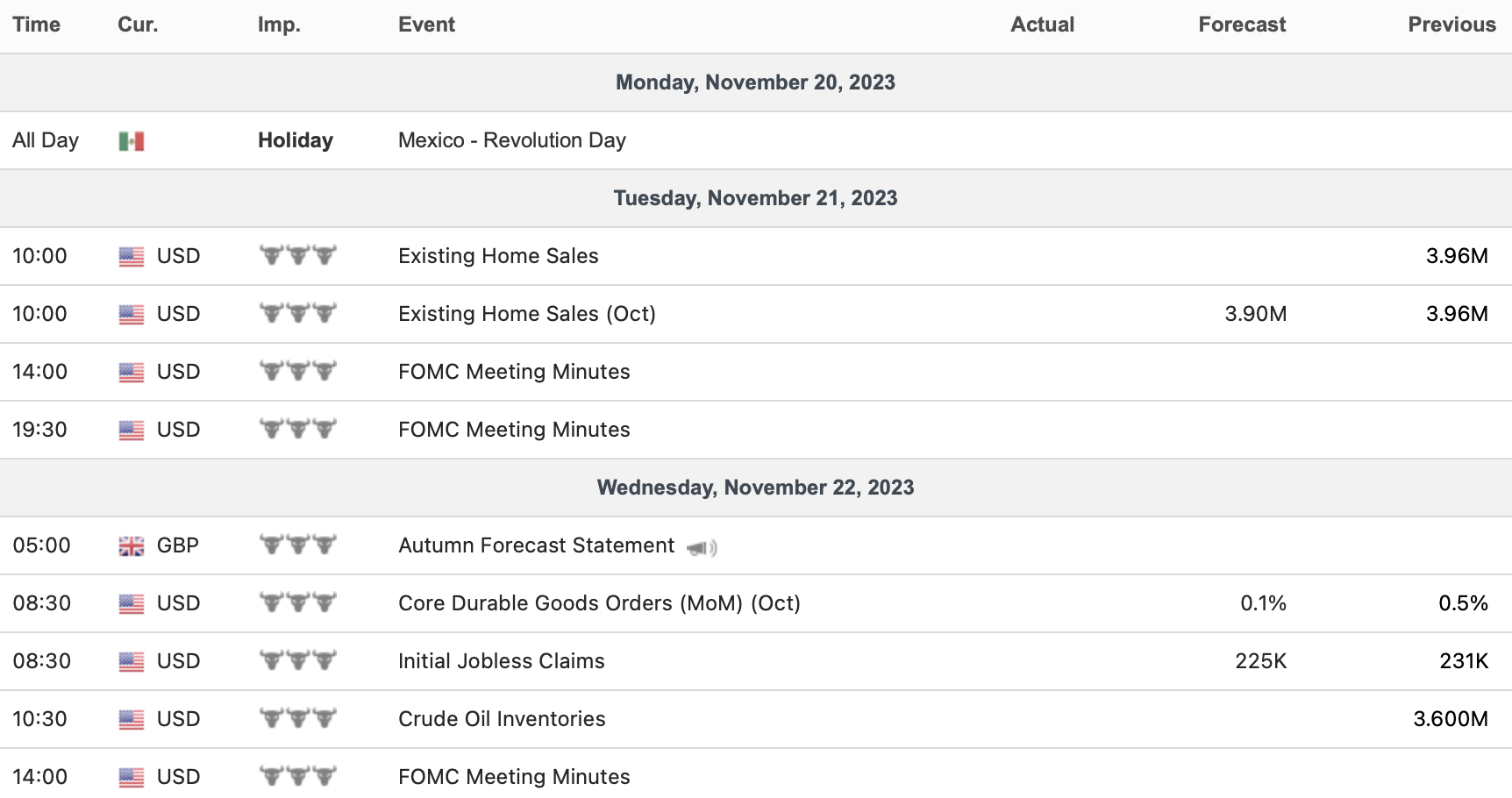Click the Mexico flag icon

coord(132,141)
